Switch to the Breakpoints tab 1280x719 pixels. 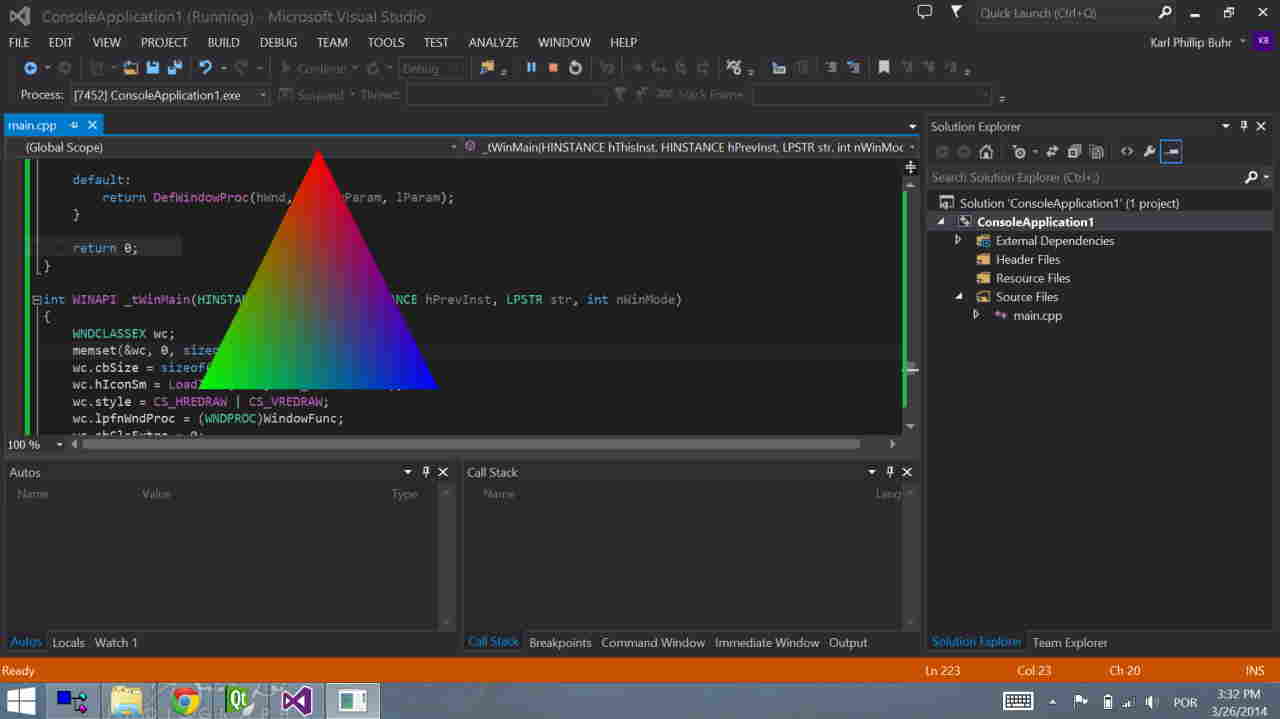[x=560, y=642]
